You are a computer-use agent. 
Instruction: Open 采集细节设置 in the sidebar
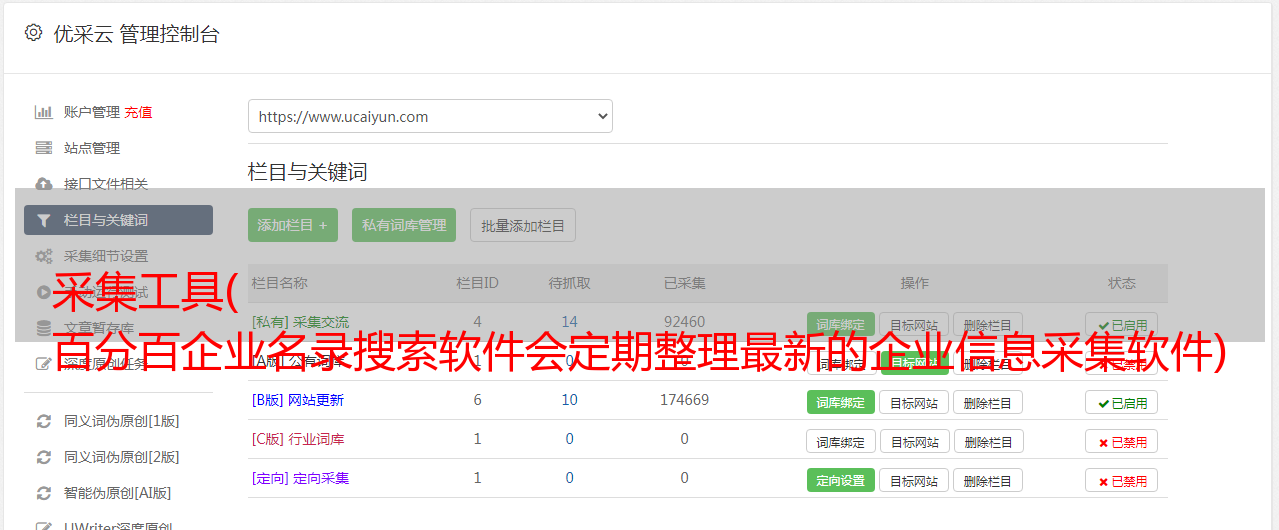tap(106, 256)
